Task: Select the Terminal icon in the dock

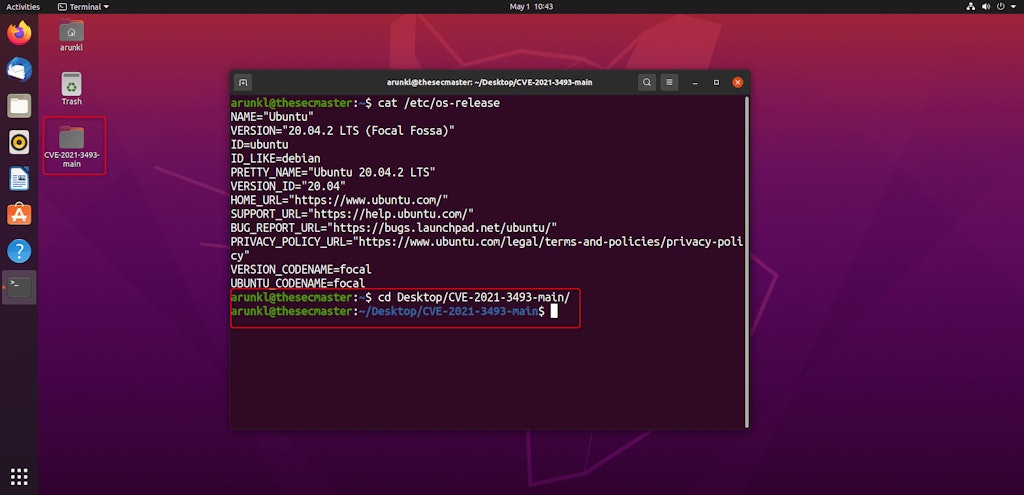Action: (x=19, y=287)
